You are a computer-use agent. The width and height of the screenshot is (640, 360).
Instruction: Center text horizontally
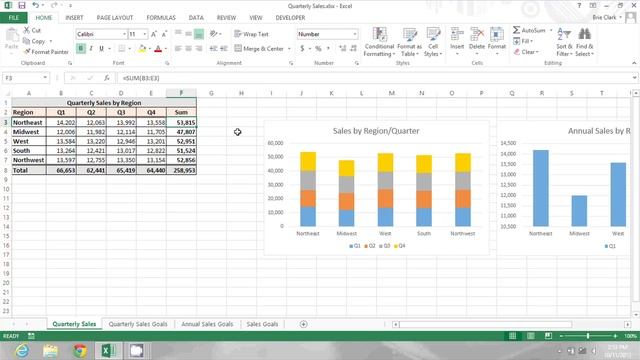pyautogui.click(x=189, y=49)
